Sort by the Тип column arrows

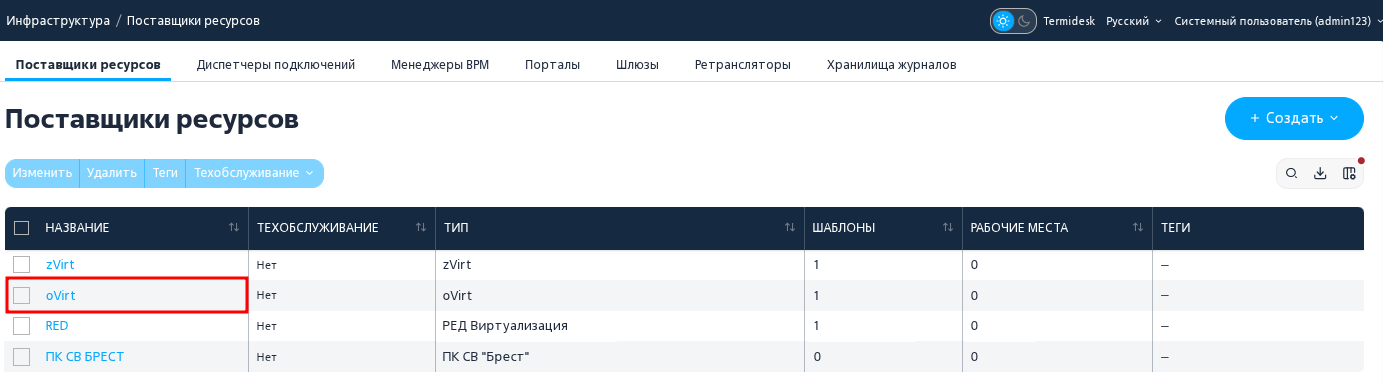(x=790, y=228)
